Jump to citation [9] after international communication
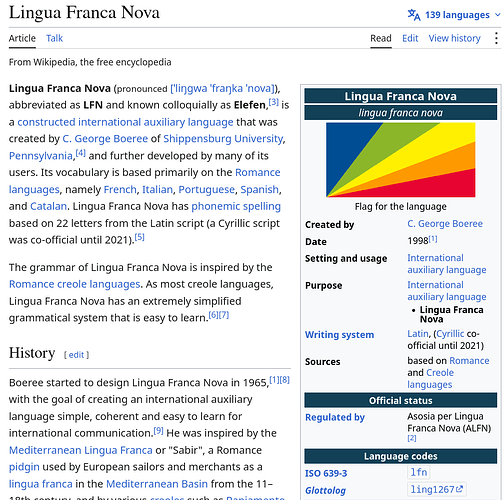 [x=158, y=431]
